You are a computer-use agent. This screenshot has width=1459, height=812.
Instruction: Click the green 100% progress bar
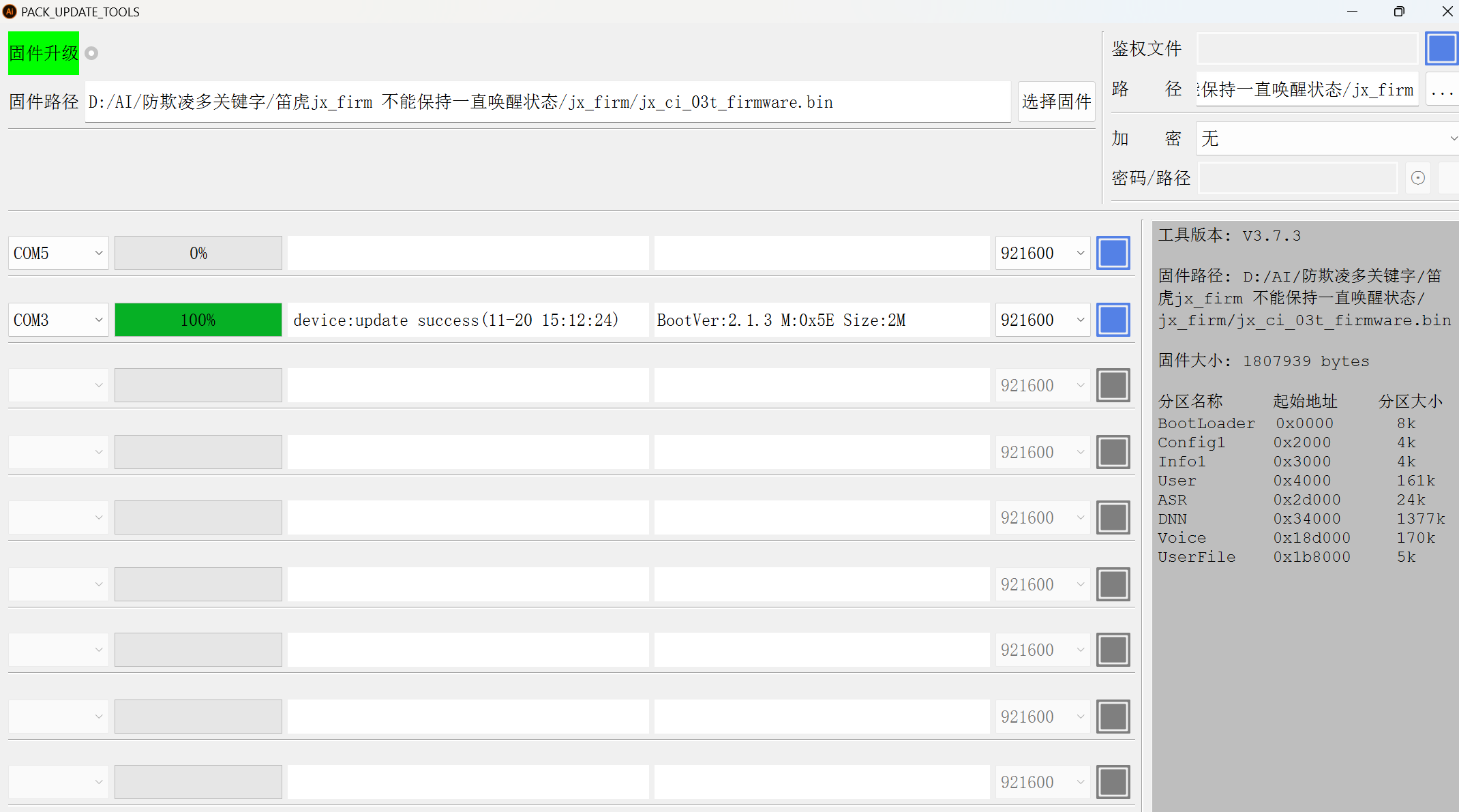198,320
